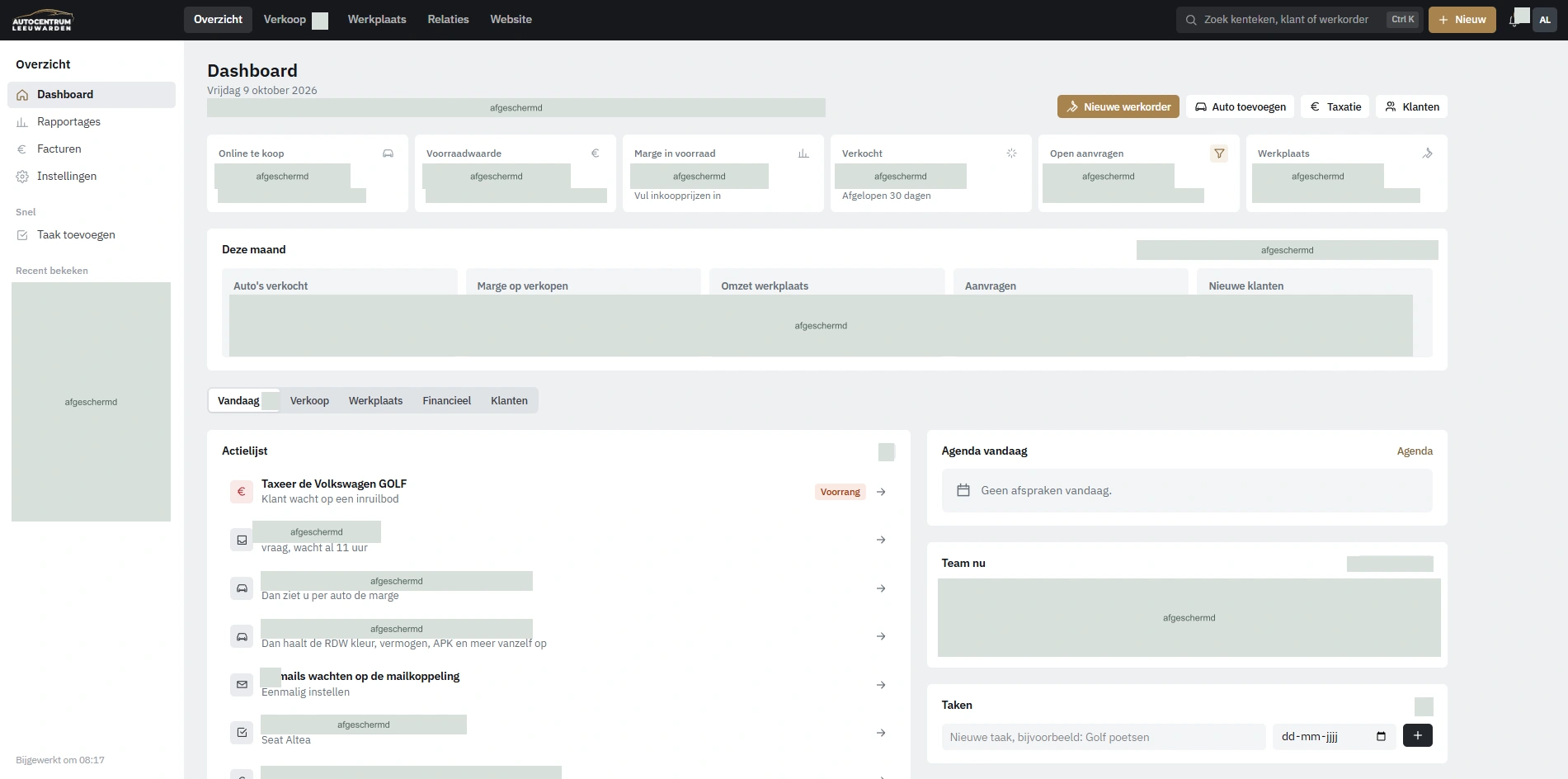The image size is (1568, 779).
Task: Click the 'Geen afspraken vandaag.' text
Action: coord(1046,491)
